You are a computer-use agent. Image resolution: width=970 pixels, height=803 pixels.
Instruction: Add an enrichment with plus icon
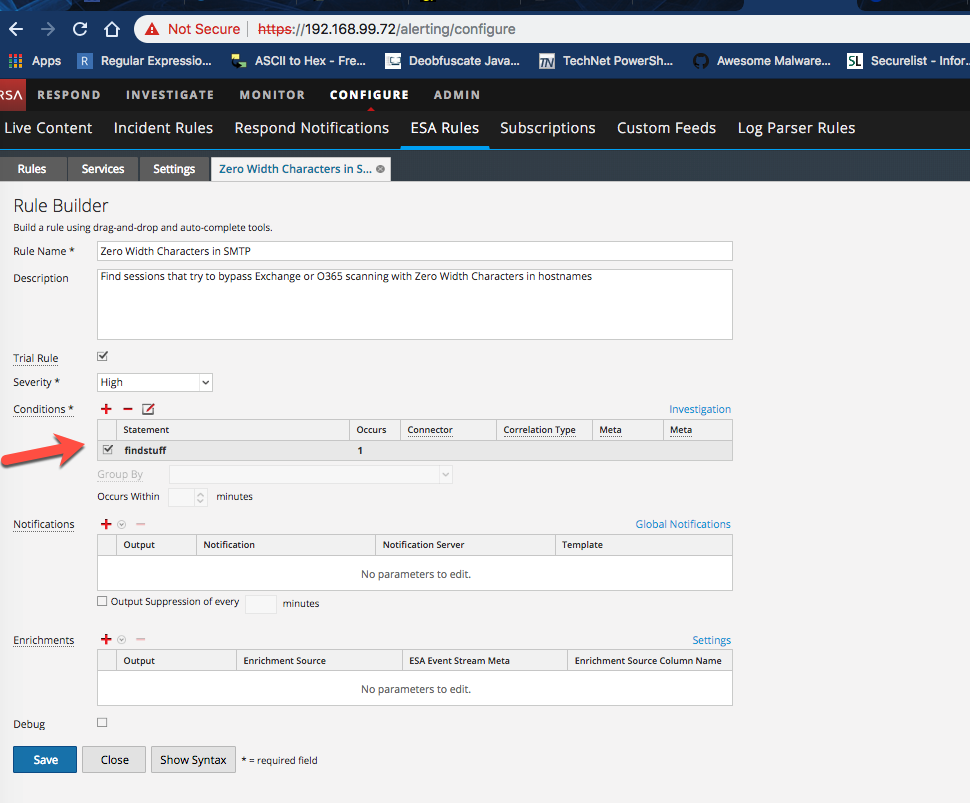[x=107, y=640]
